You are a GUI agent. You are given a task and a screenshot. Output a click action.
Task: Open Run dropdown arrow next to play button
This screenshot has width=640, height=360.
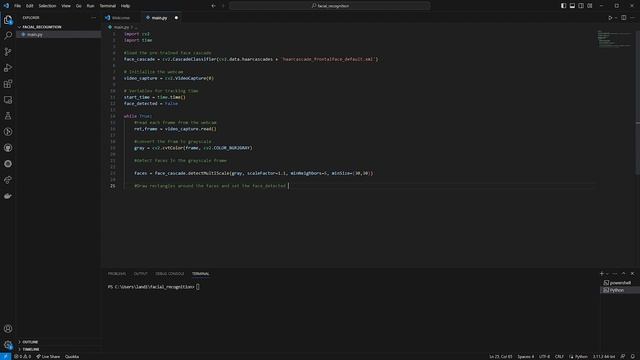(x=616, y=18)
